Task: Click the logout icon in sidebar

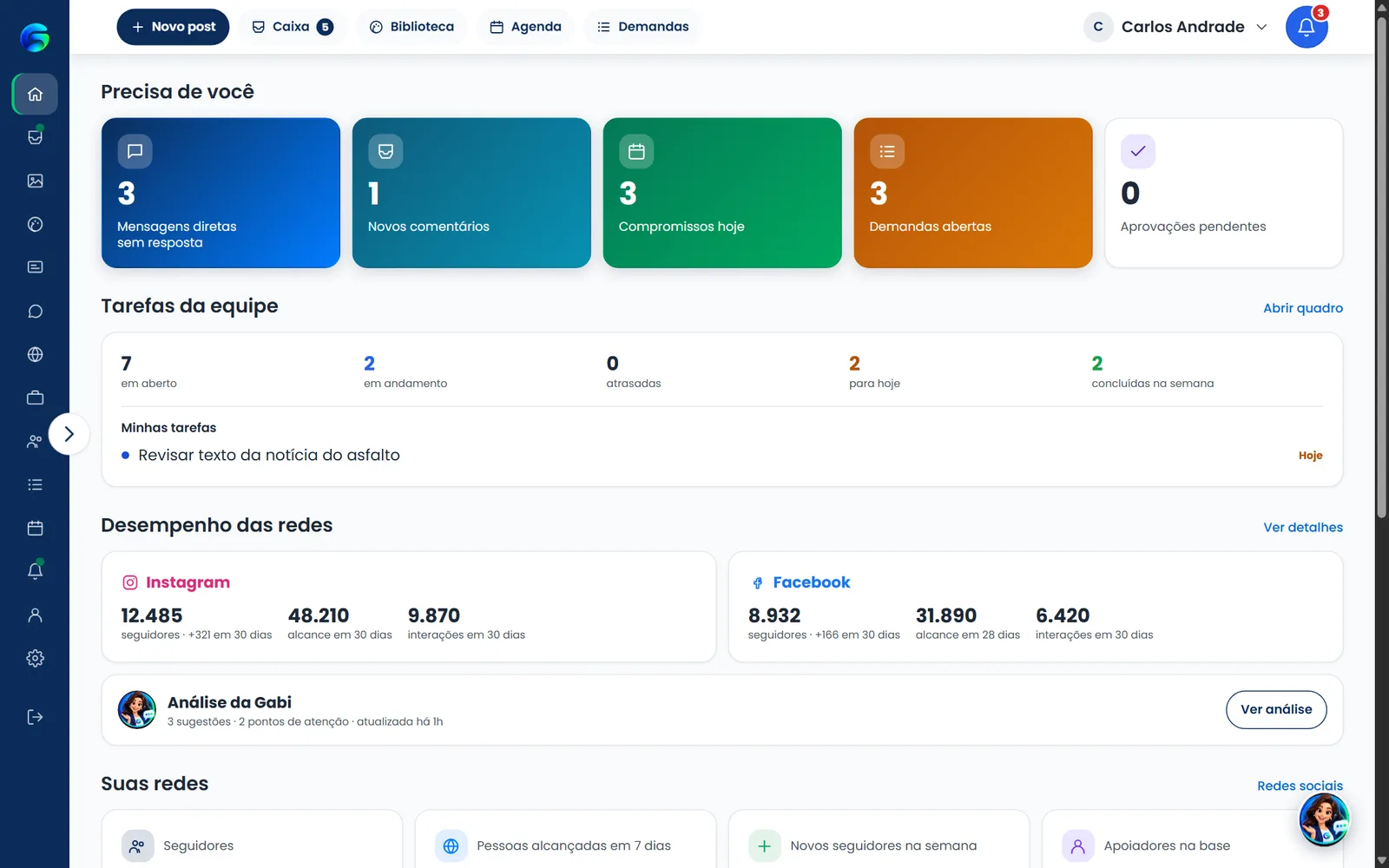Action: pyautogui.click(x=35, y=717)
